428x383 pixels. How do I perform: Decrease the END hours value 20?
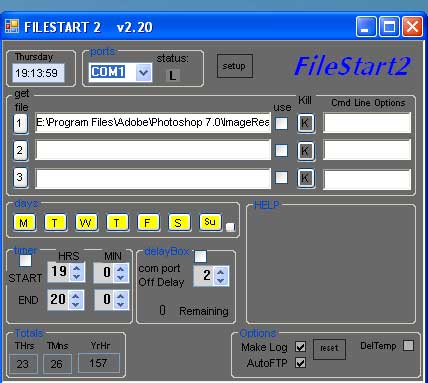pyautogui.click(x=76, y=304)
